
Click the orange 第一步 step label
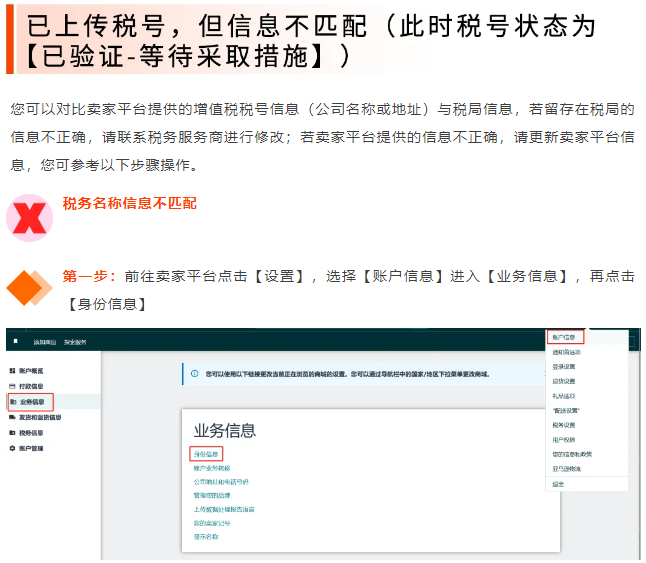(x=89, y=276)
